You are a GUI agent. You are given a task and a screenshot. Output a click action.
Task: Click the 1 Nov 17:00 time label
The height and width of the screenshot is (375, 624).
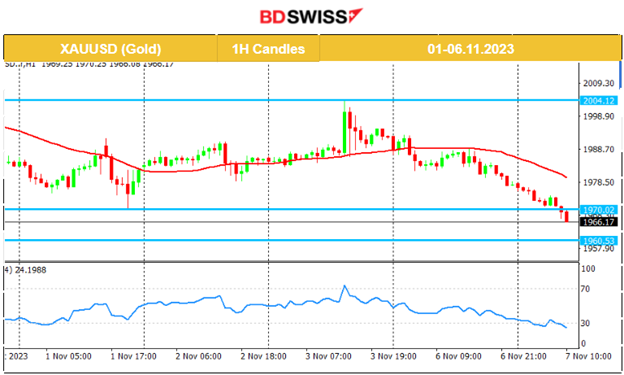click(x=133, y=356)
